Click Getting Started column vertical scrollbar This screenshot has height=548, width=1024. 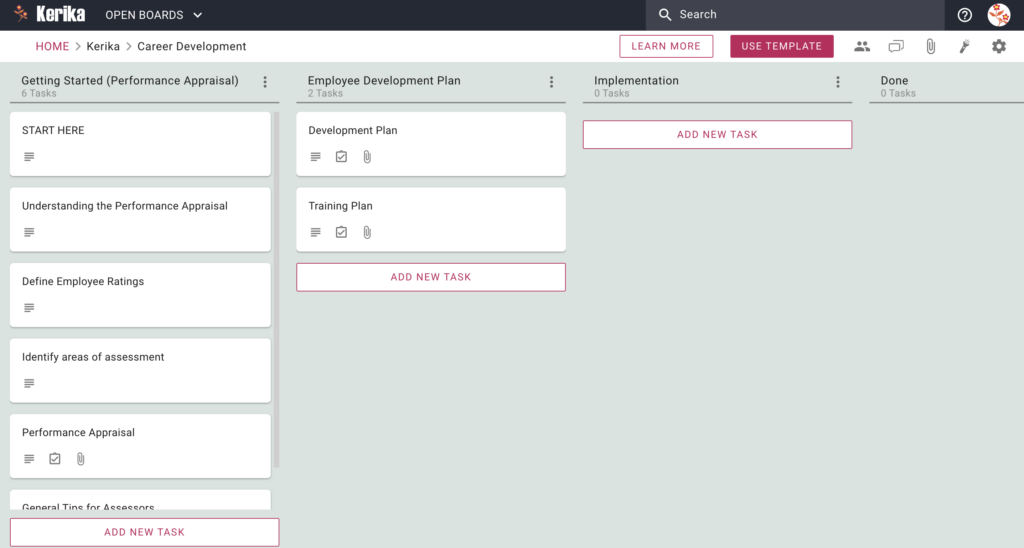(277, 290)
